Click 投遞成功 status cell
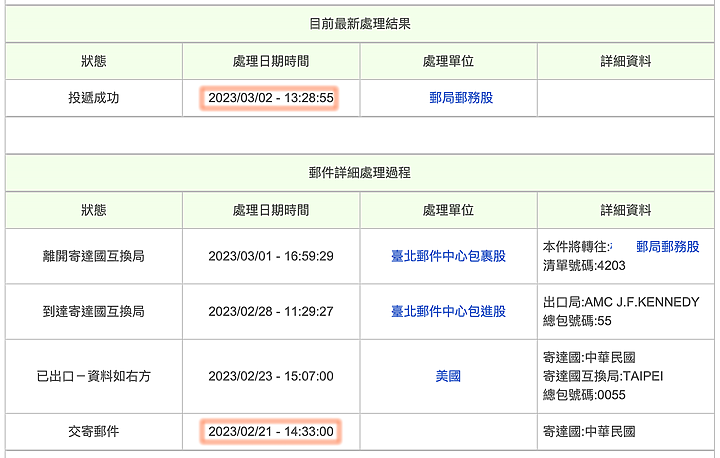720x458 pixels. point(94,98)
